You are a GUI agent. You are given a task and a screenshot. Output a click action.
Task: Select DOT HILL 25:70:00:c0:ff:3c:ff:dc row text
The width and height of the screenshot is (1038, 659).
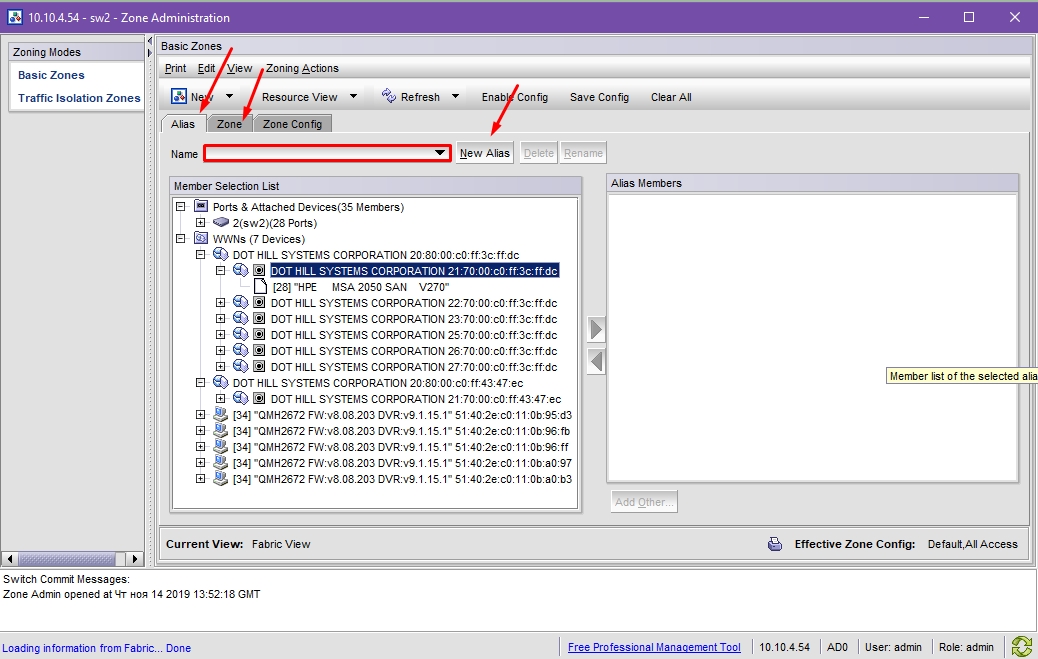click(x=414, y=334)
